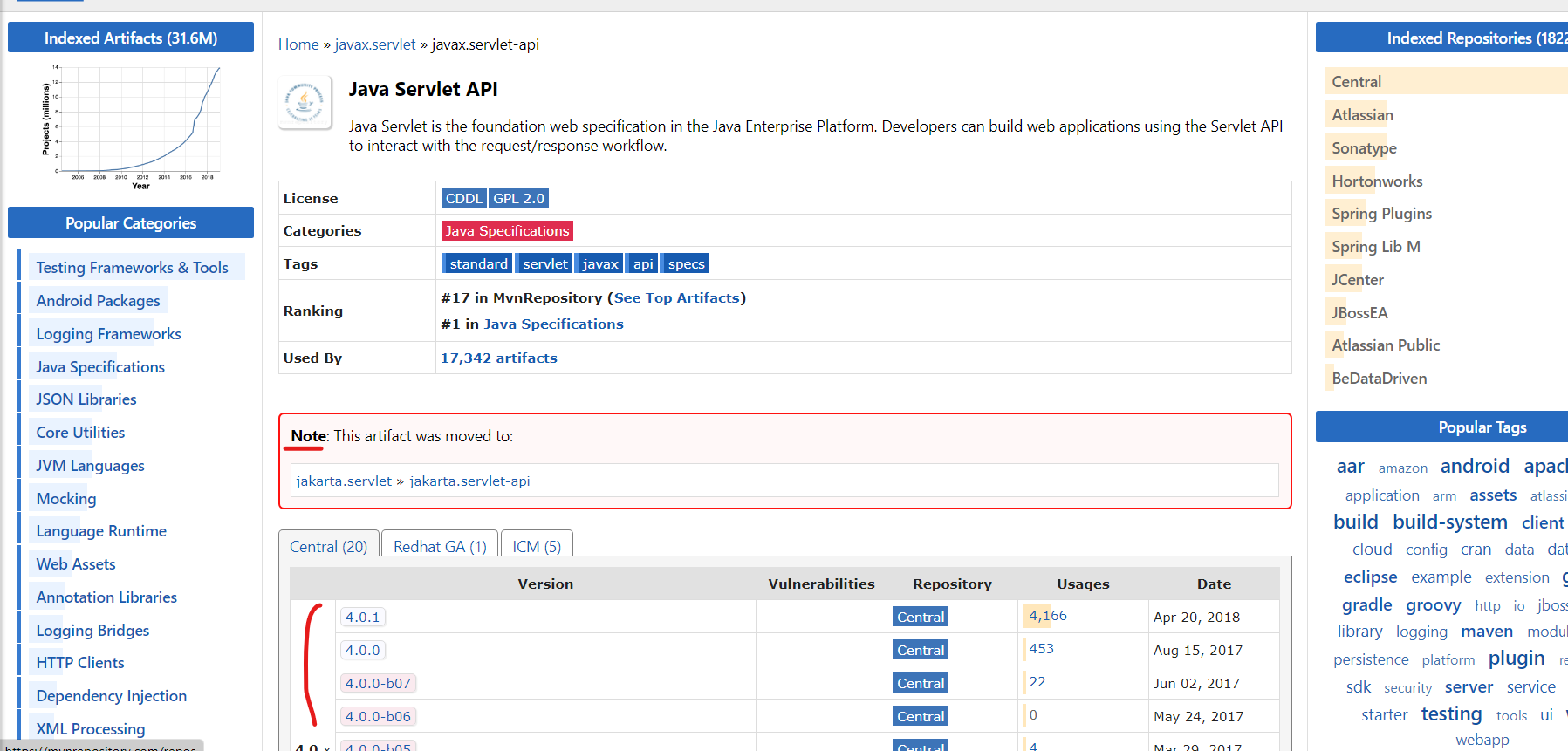Open version 4.0.0-b06
The width and height of the screenshot is (1568, 751).
pyautogui.click(x=378, y=717)
